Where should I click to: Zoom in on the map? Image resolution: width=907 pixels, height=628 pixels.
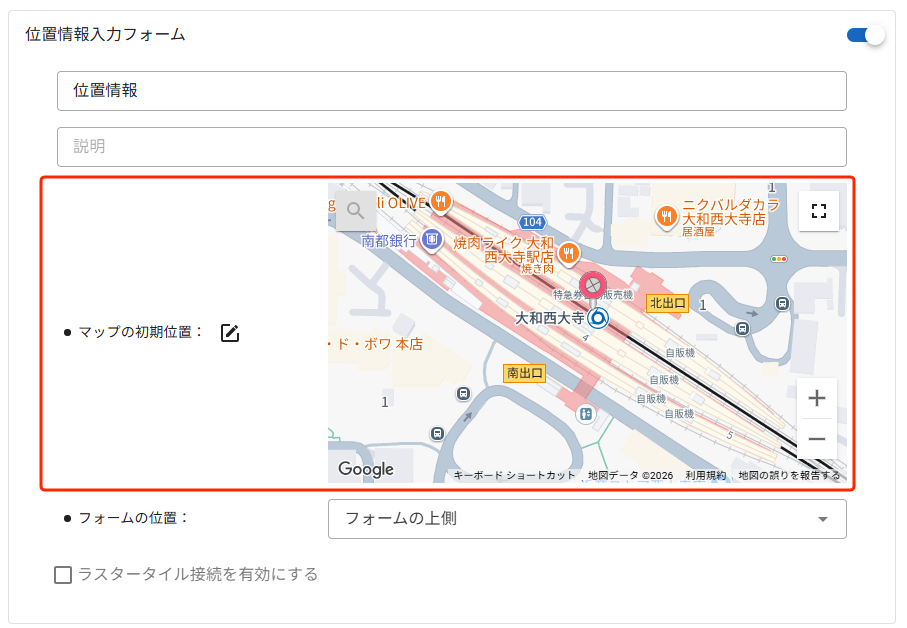coord(817,398)
